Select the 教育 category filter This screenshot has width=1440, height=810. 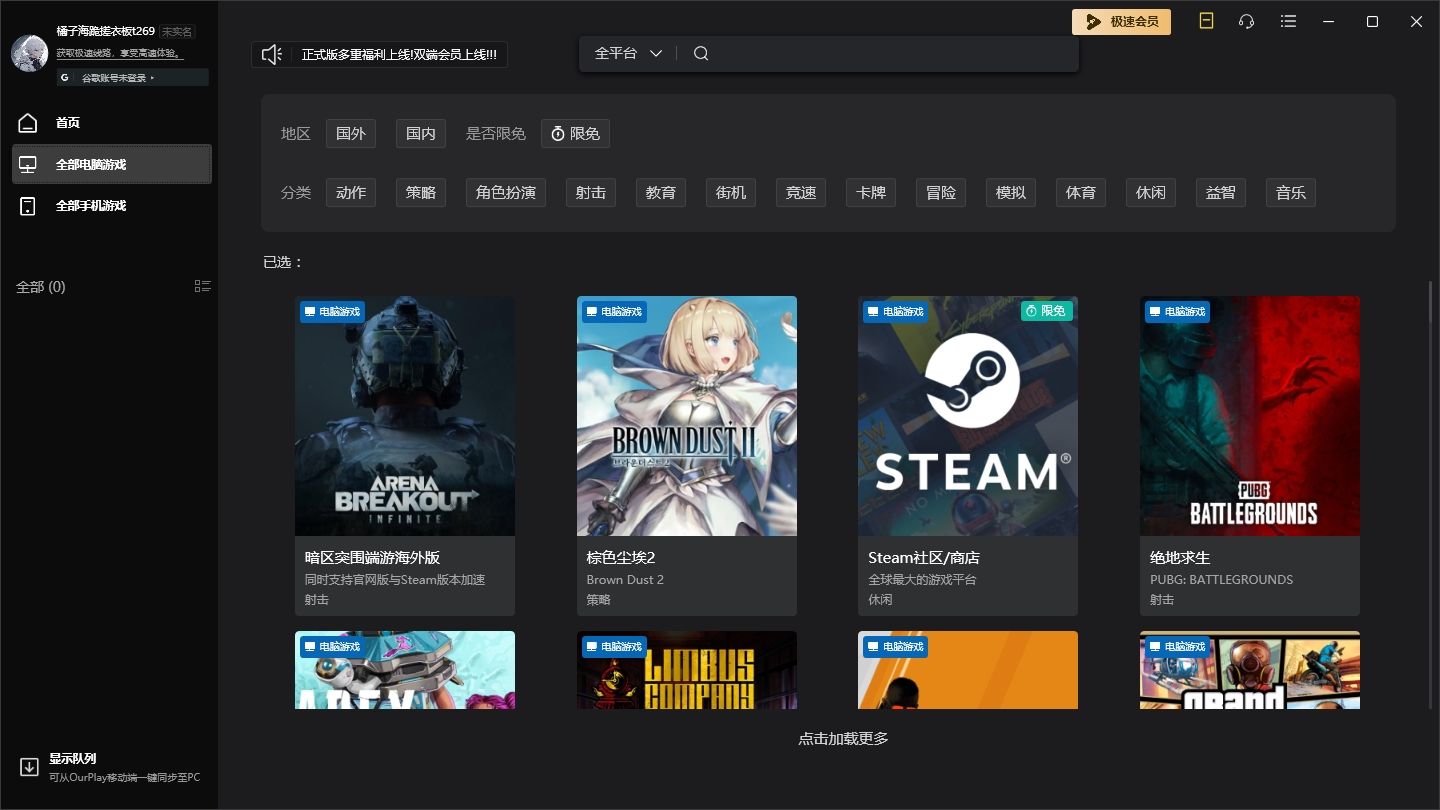[x=661, y=193]
